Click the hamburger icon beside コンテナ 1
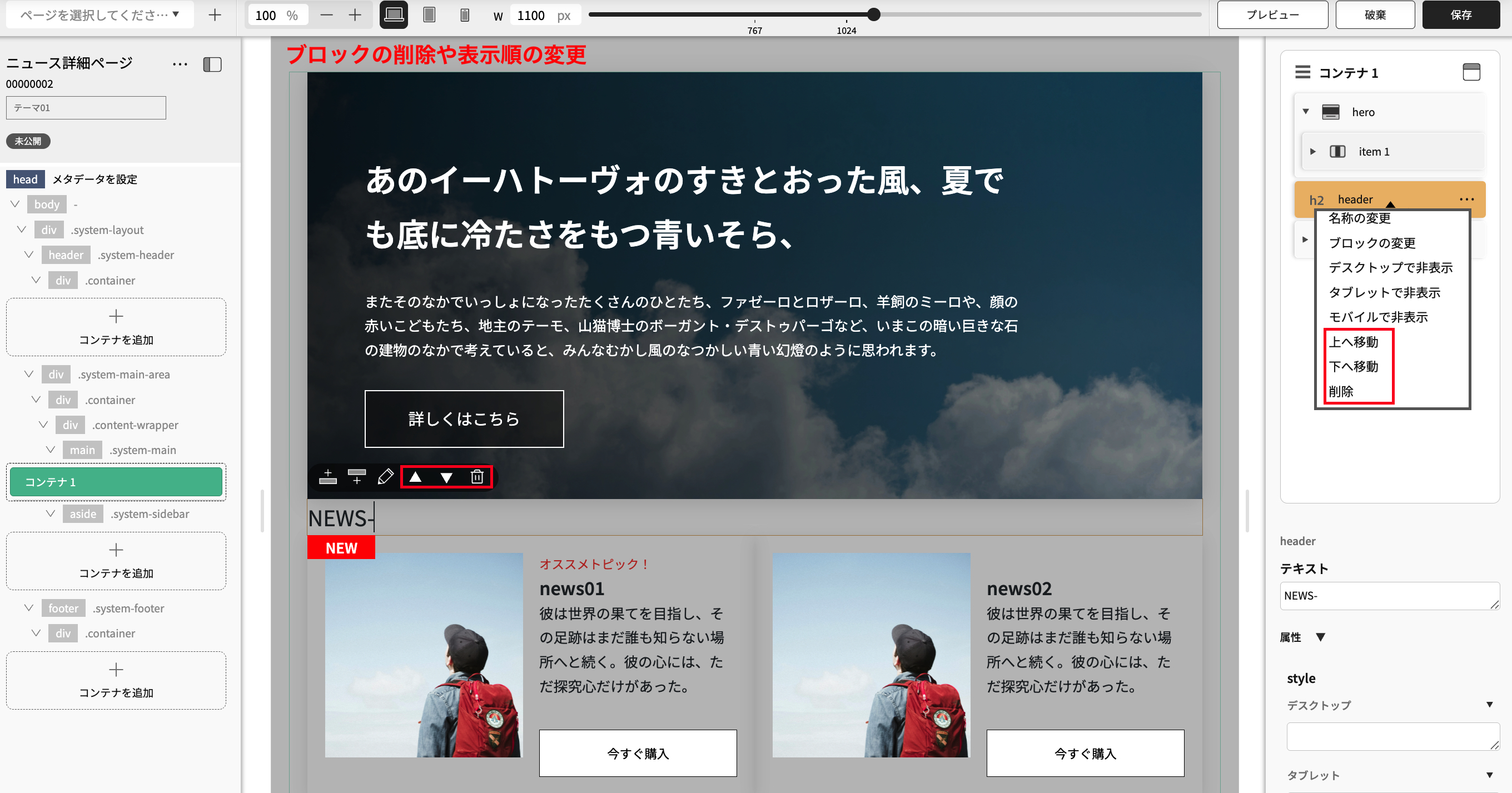This screenshot has width=1512, height=793. [1302, 72]
